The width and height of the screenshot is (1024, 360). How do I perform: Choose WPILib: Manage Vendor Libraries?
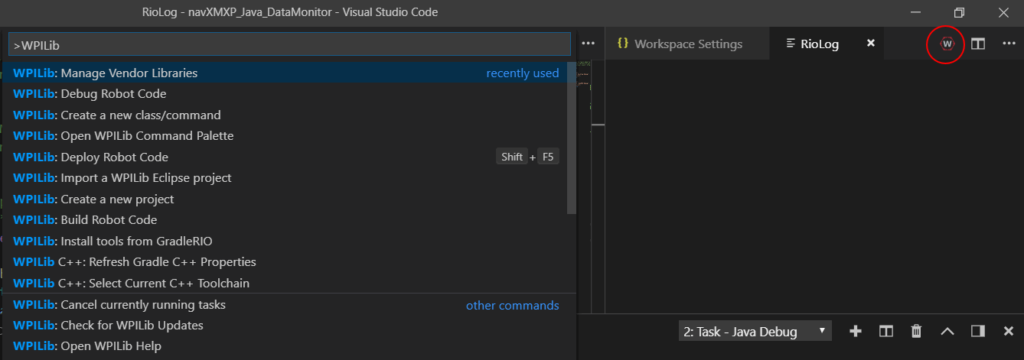click(285, 73)
